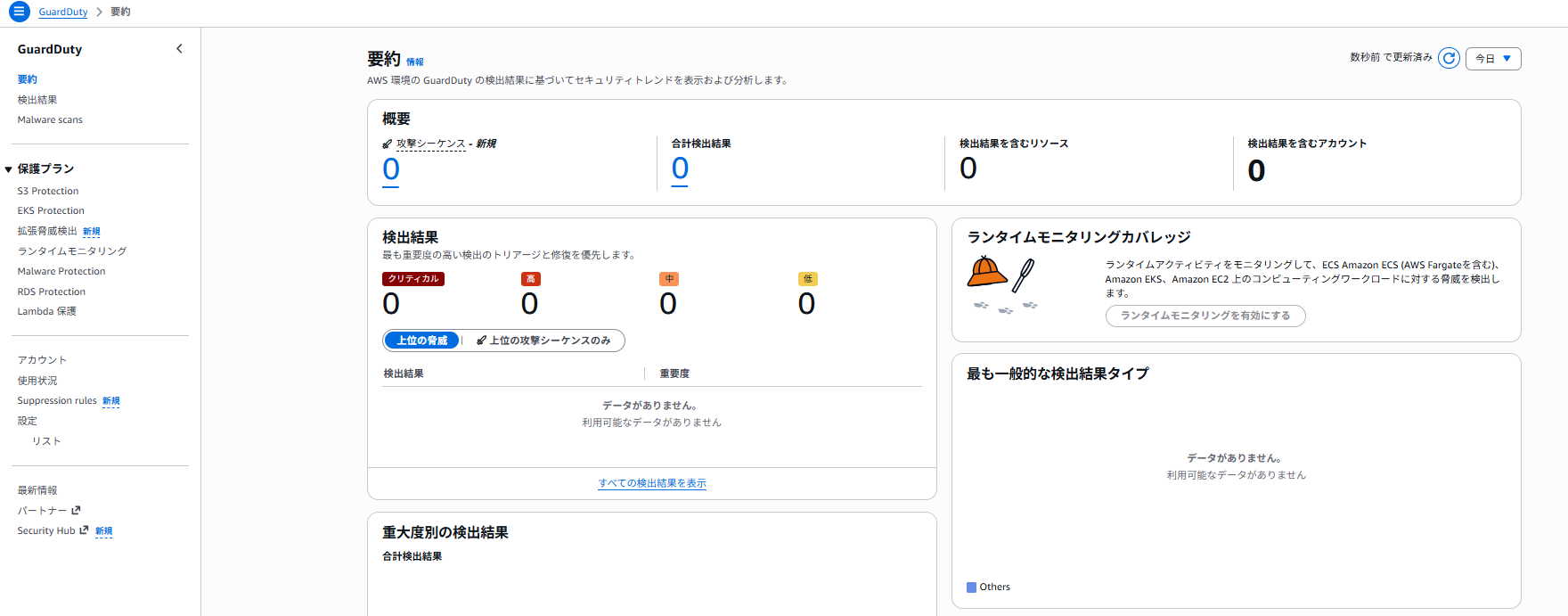Open the hamburger navigation menu

[19, 12]
